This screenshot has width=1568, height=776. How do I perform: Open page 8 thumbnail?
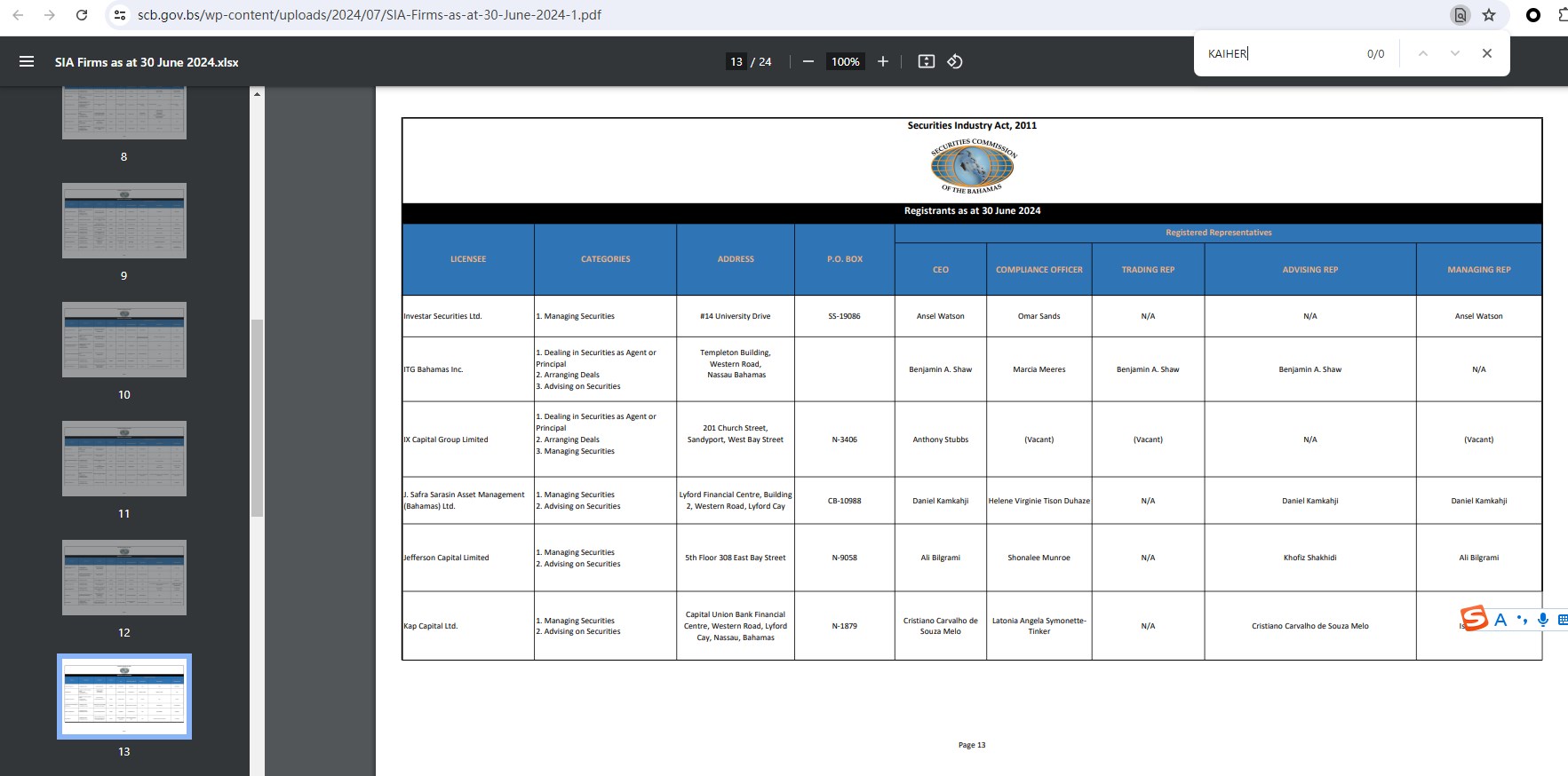124,113
